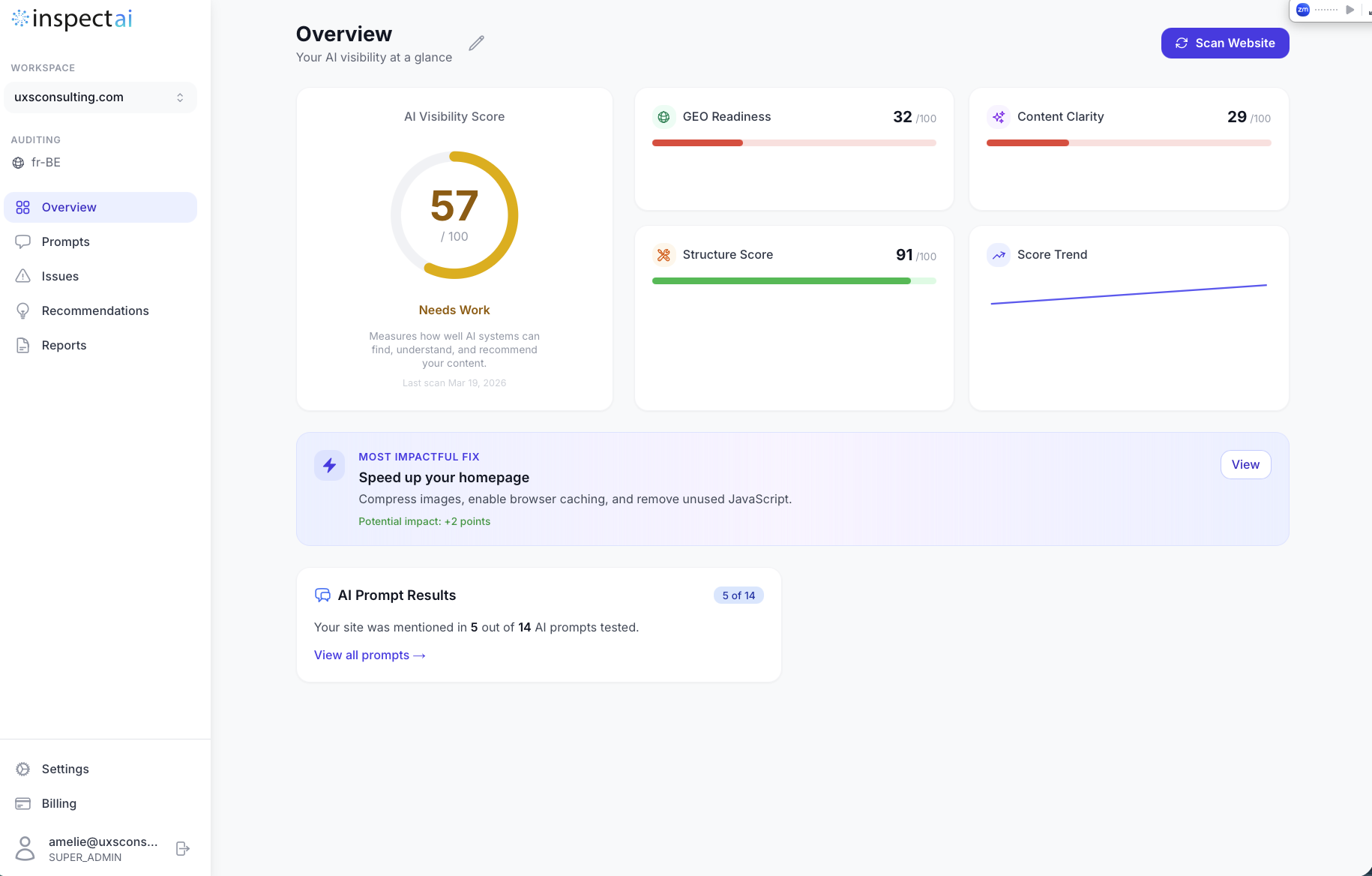
Task: Click the lightning bolt Most Impactful Fix icon
Action: (330, 466)
